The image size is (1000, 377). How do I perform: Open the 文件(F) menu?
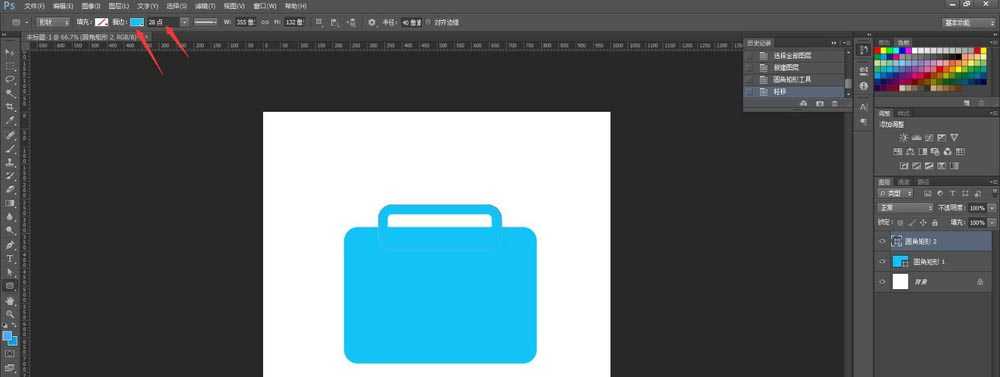tap(34, 6)
